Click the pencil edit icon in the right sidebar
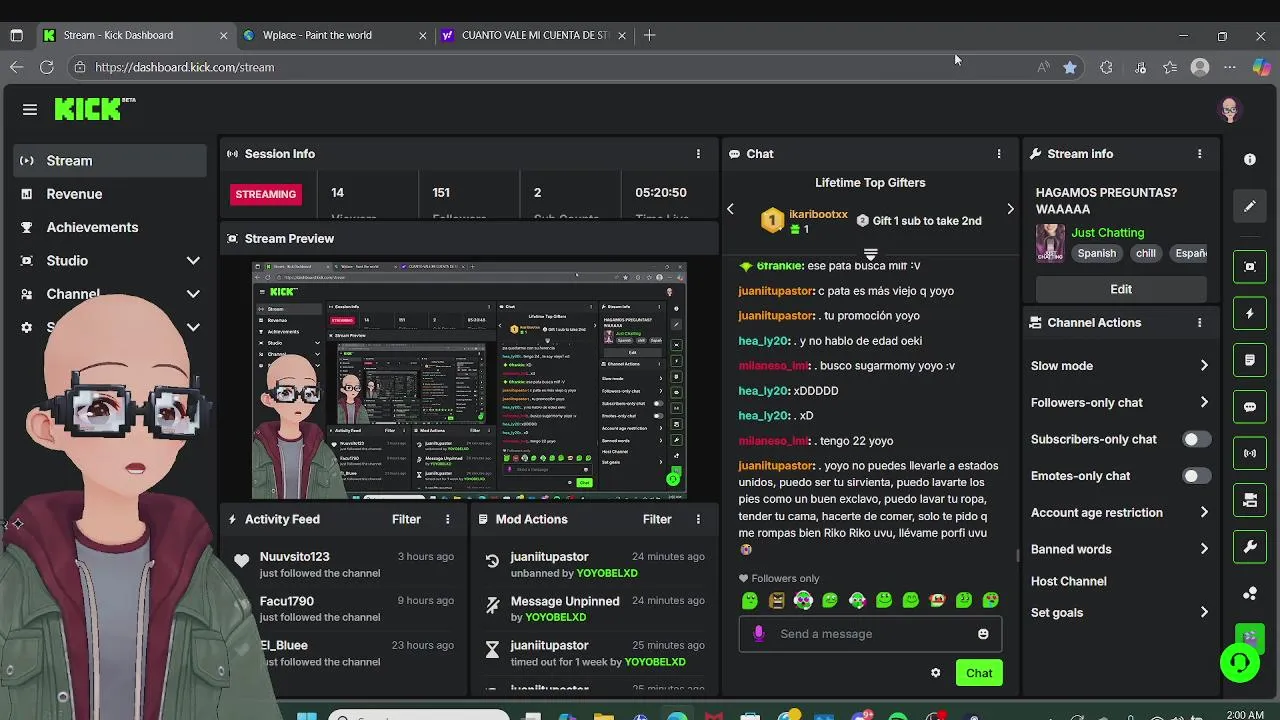Screen dimensions: 1280x720 [x=1250, y=207]
